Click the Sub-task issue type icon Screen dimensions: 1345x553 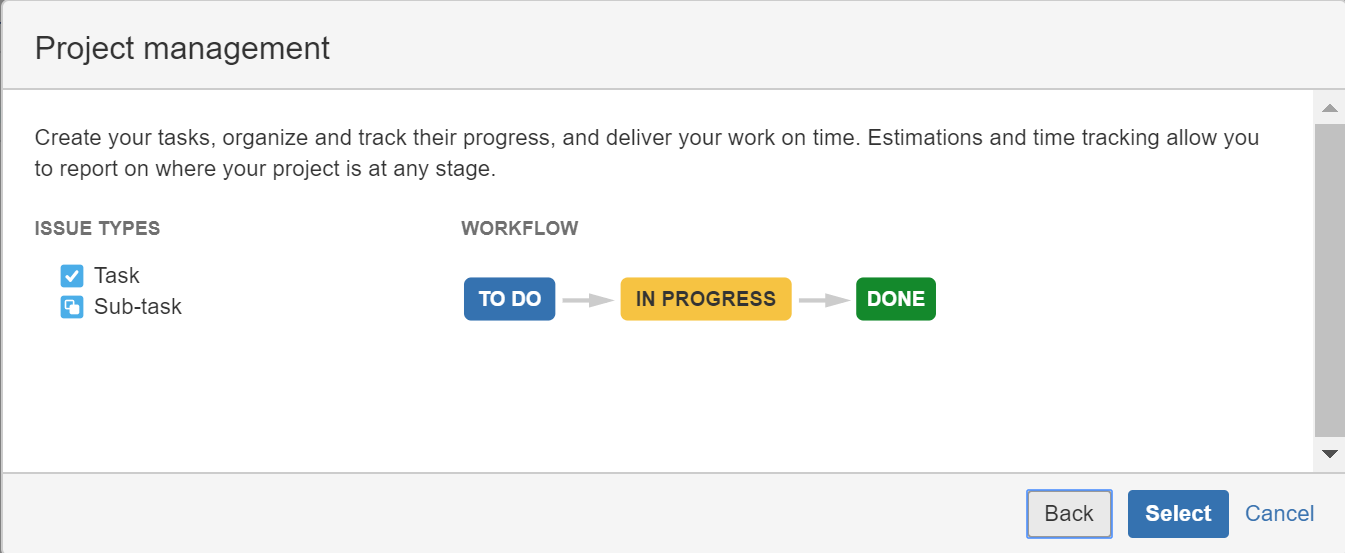(x=71, y=307)
